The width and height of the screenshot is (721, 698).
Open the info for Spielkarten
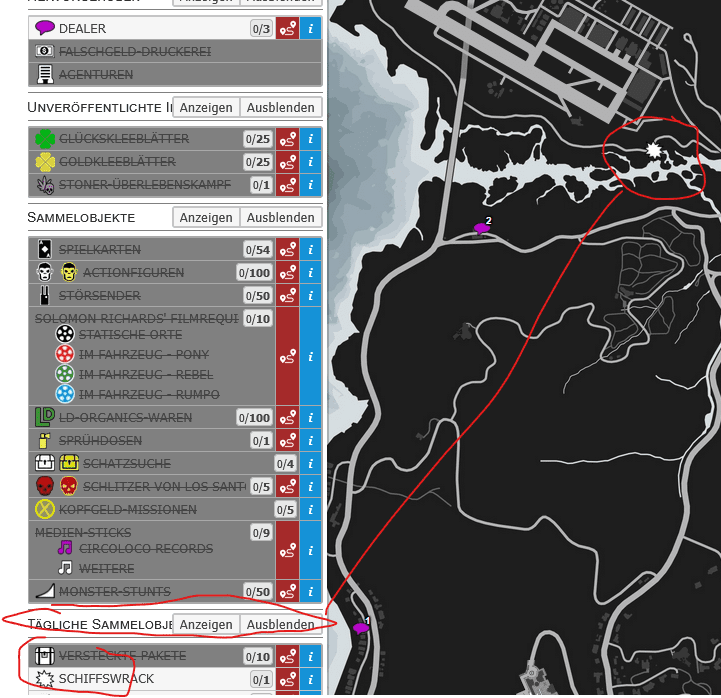pyautogui.click(x=310, y=250)
